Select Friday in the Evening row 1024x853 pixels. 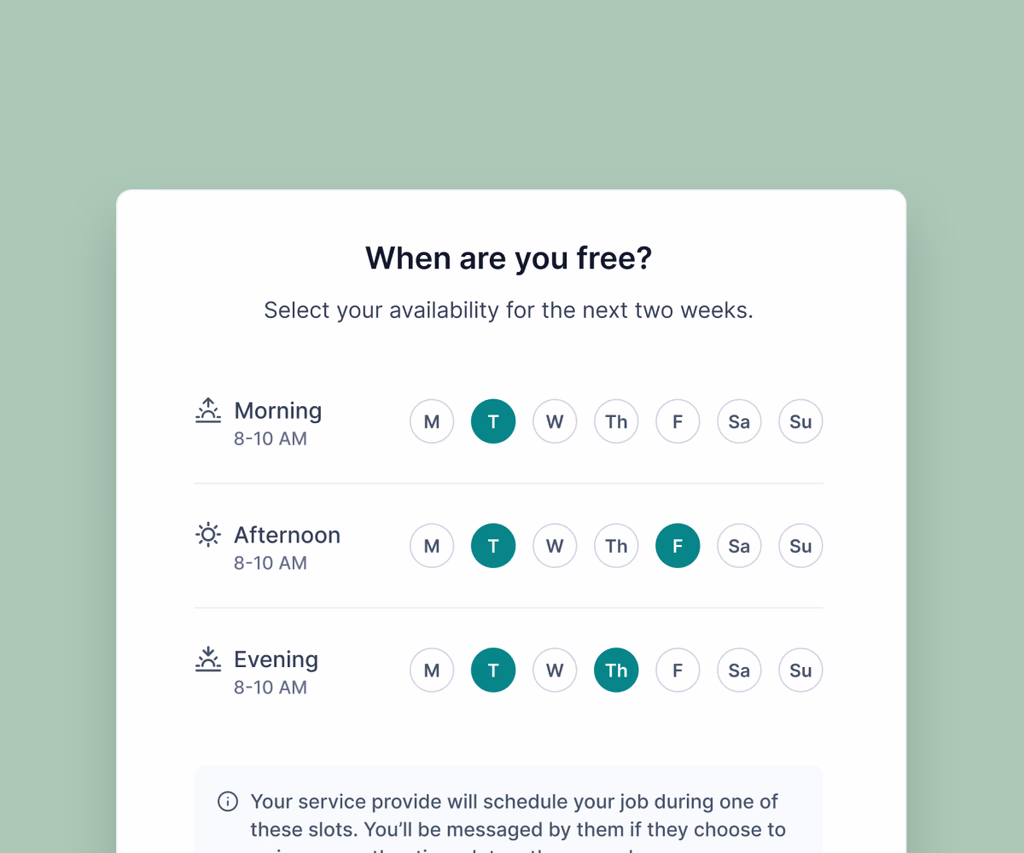(x=678, y=670)
